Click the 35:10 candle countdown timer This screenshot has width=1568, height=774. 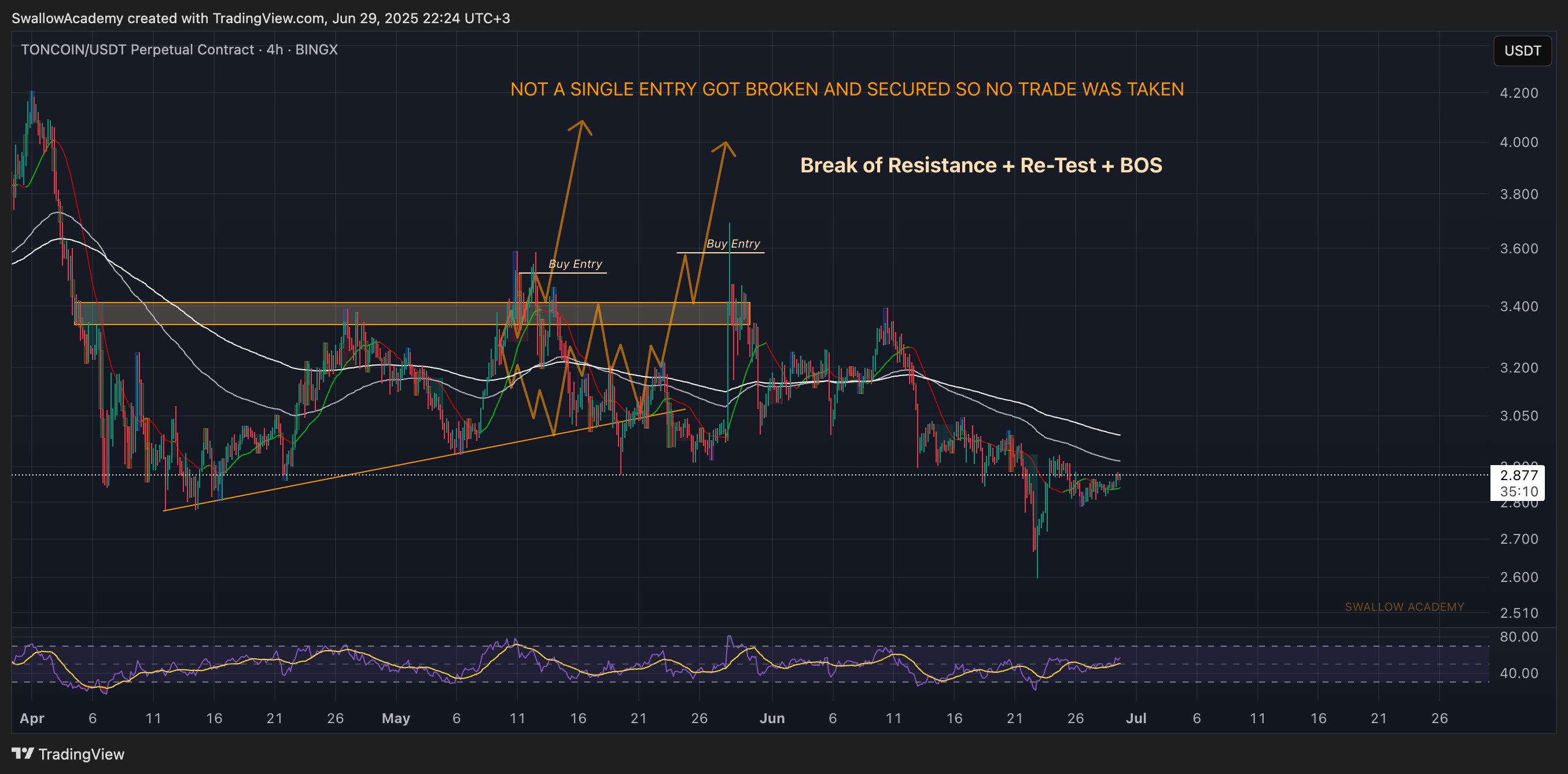pyautogui.click(x=1519, y=491)
